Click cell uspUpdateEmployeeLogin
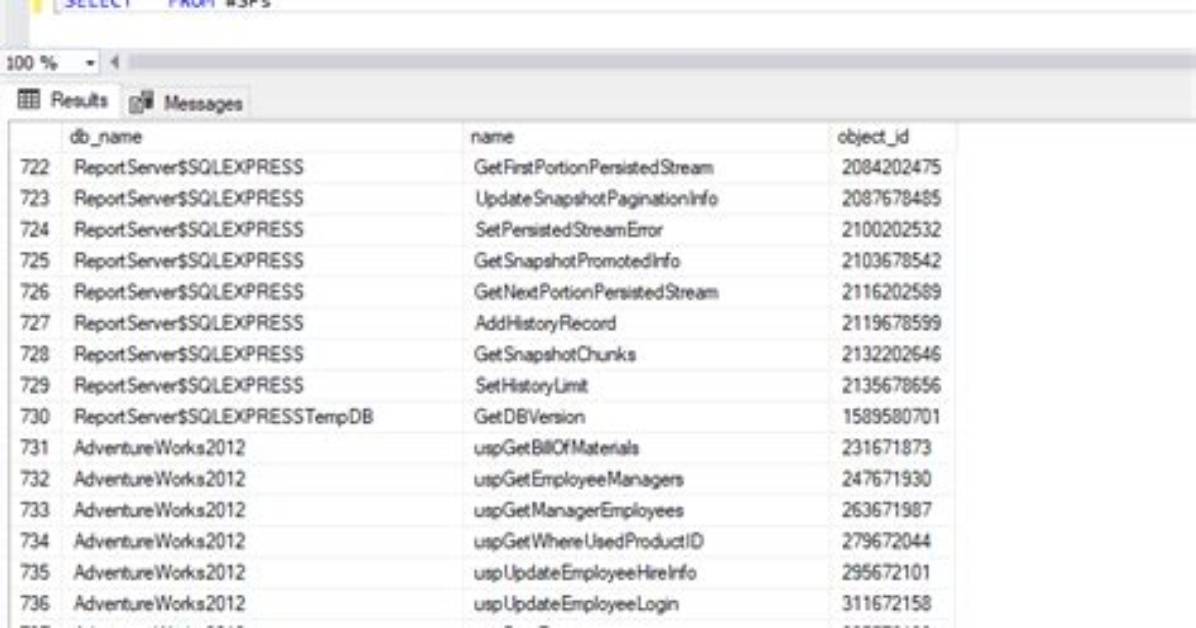The image size is (1196, 628). tap(646, 604)
